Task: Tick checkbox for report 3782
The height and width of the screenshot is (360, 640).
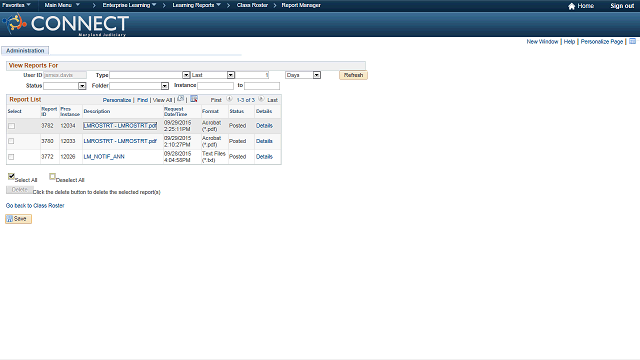Action: [x=11, y=126]
